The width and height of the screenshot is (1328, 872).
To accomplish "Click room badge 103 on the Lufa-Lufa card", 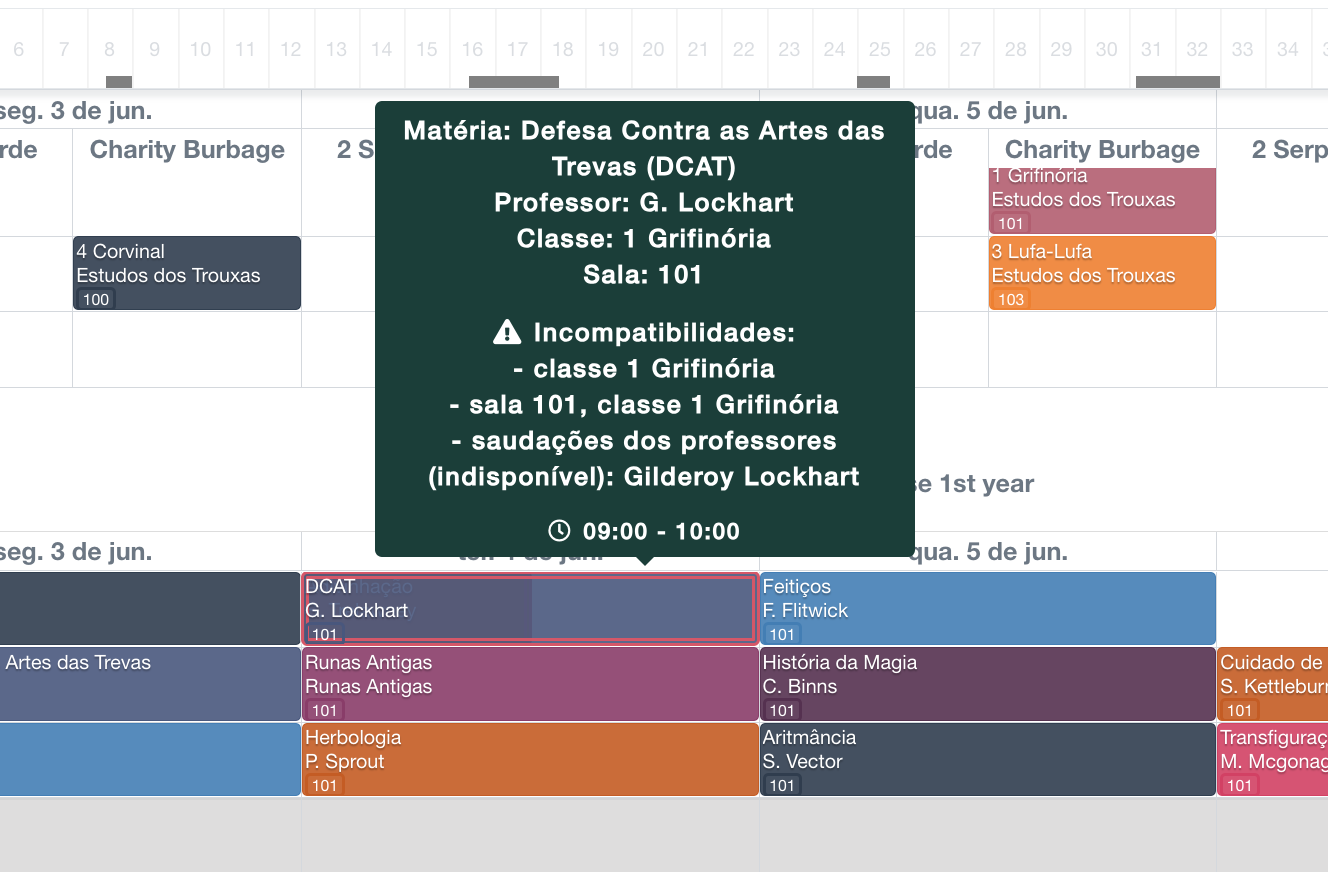I will (x=1011, y=299).
